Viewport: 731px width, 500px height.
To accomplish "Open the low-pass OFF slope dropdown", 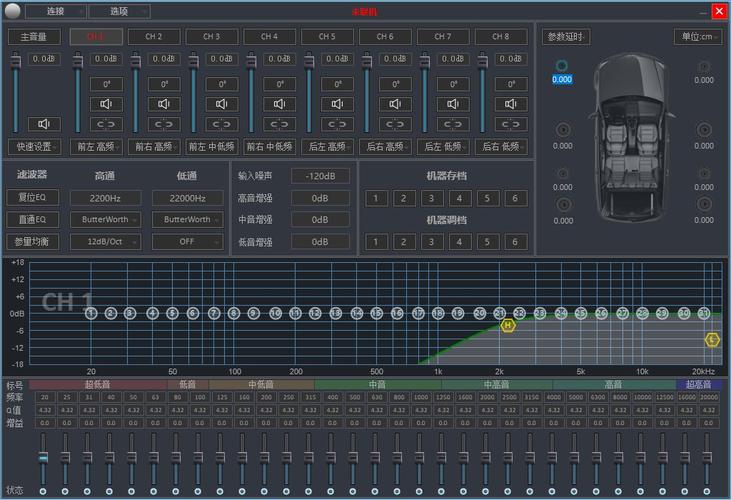I will pos(187,242).
